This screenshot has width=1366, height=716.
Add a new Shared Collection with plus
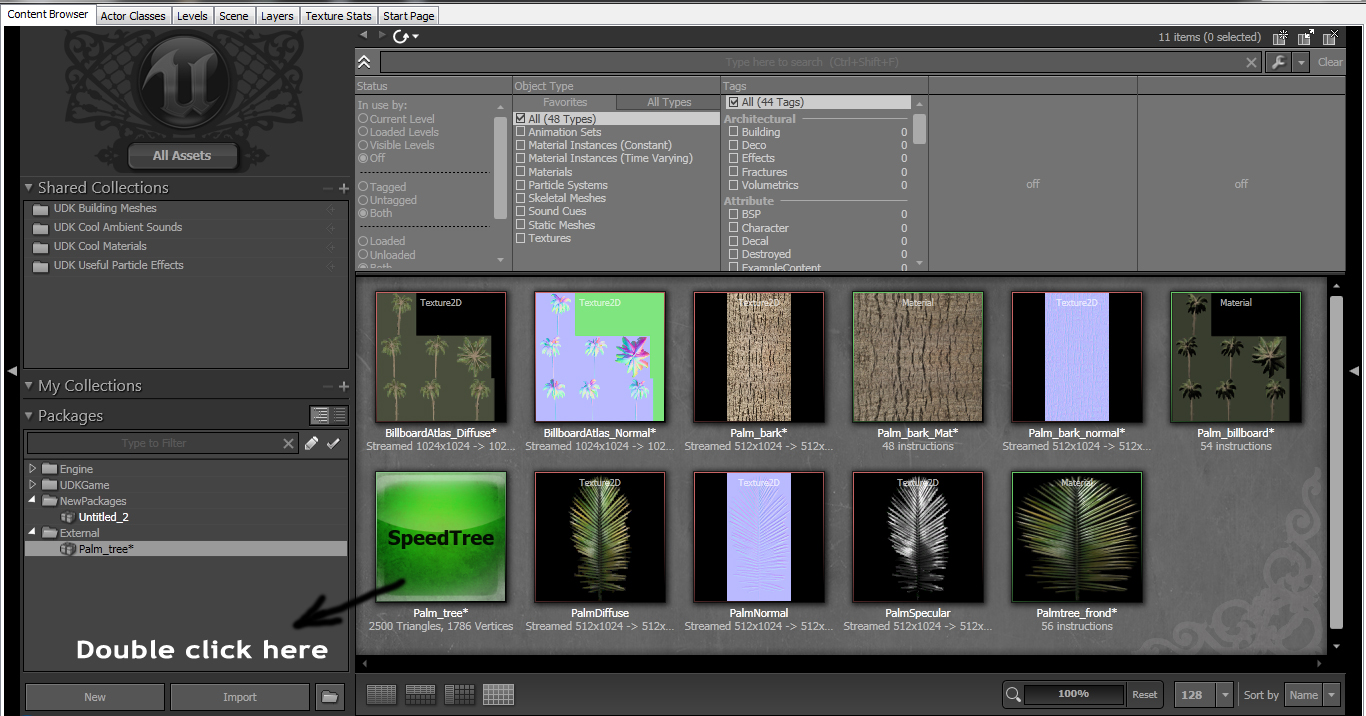point(344,188)
